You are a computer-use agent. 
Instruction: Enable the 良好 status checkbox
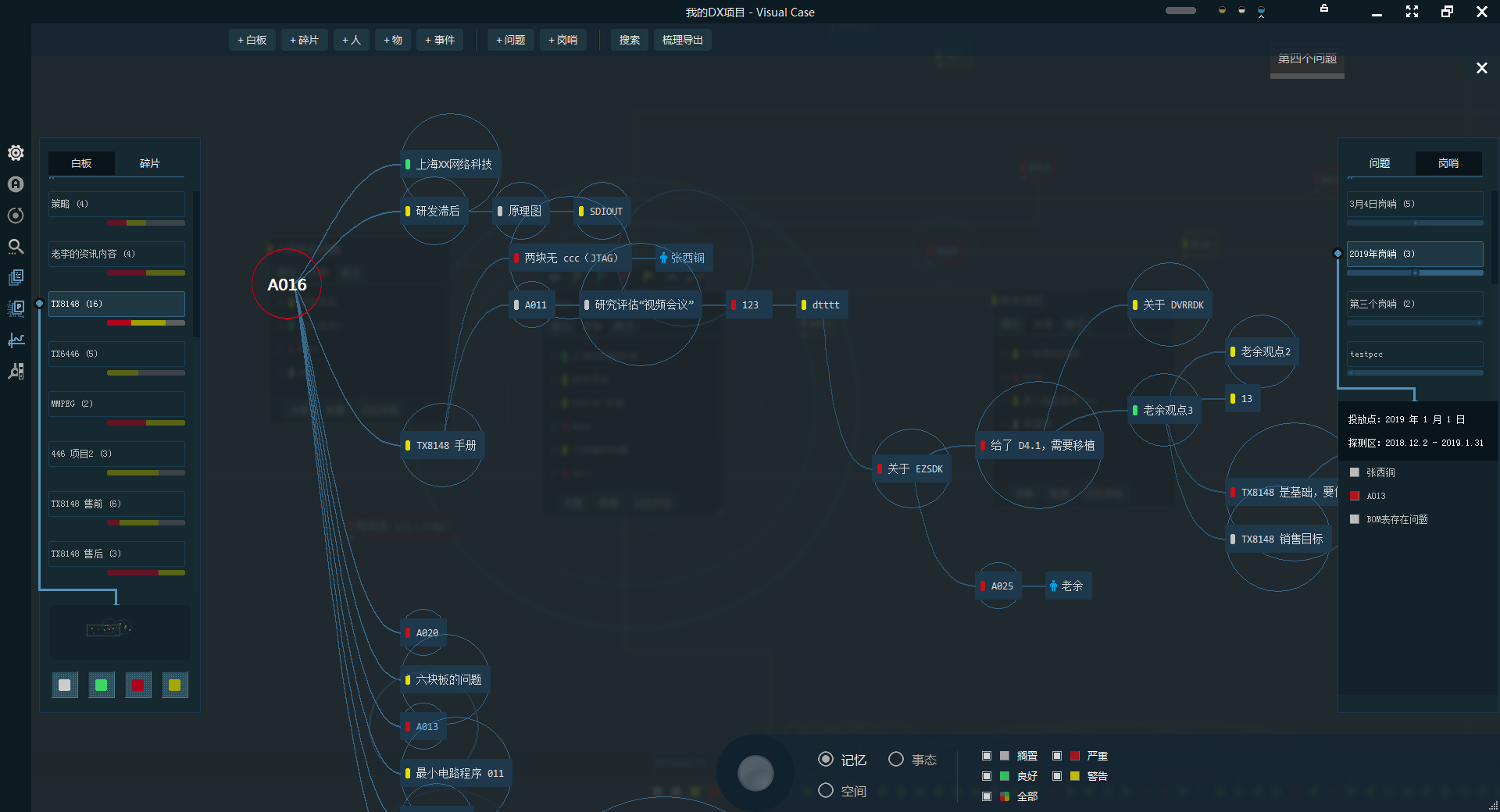tap(987, 776)
